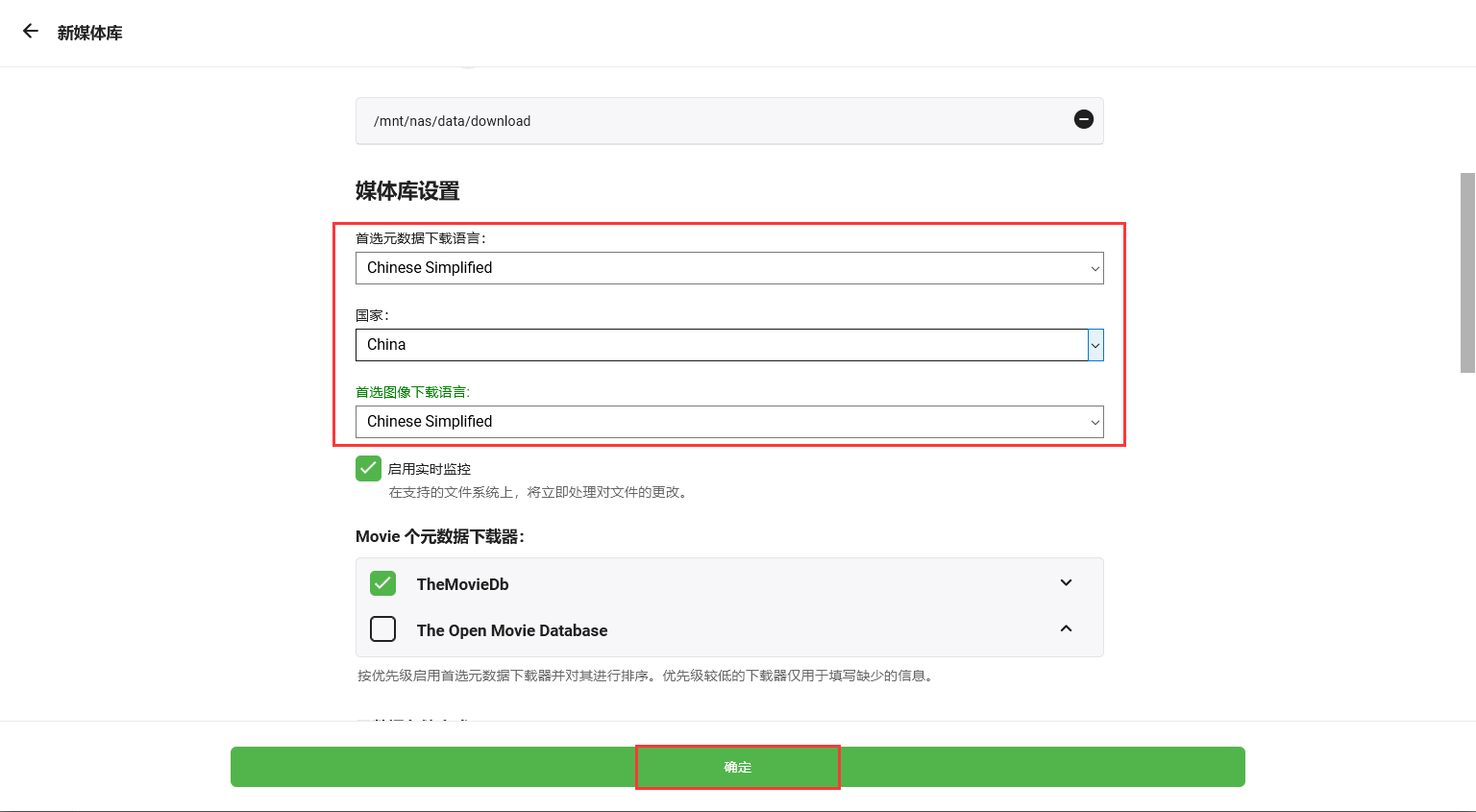The image size is (1476, 812).
Task: Click the 新媒体库 page title
Action: click(89, 33)
